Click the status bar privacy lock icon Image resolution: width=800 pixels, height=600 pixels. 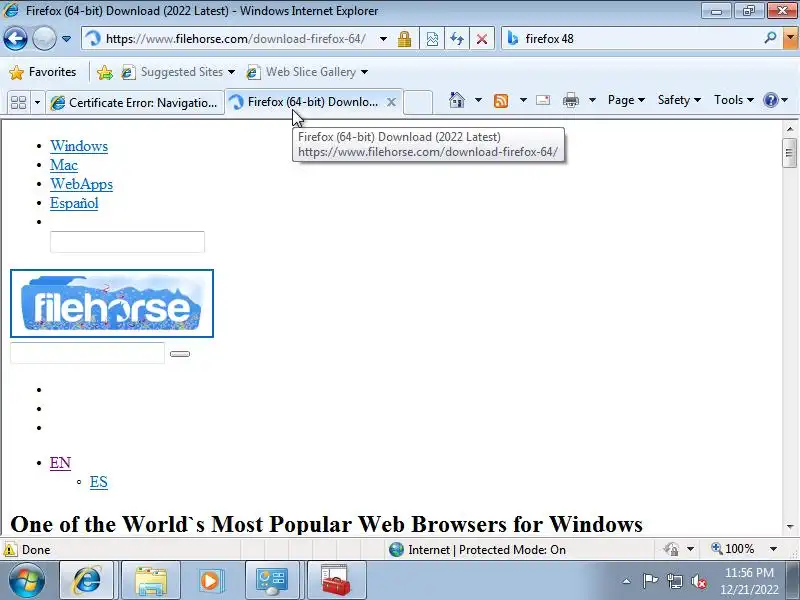pyautogui.click(x=671, y=549)
